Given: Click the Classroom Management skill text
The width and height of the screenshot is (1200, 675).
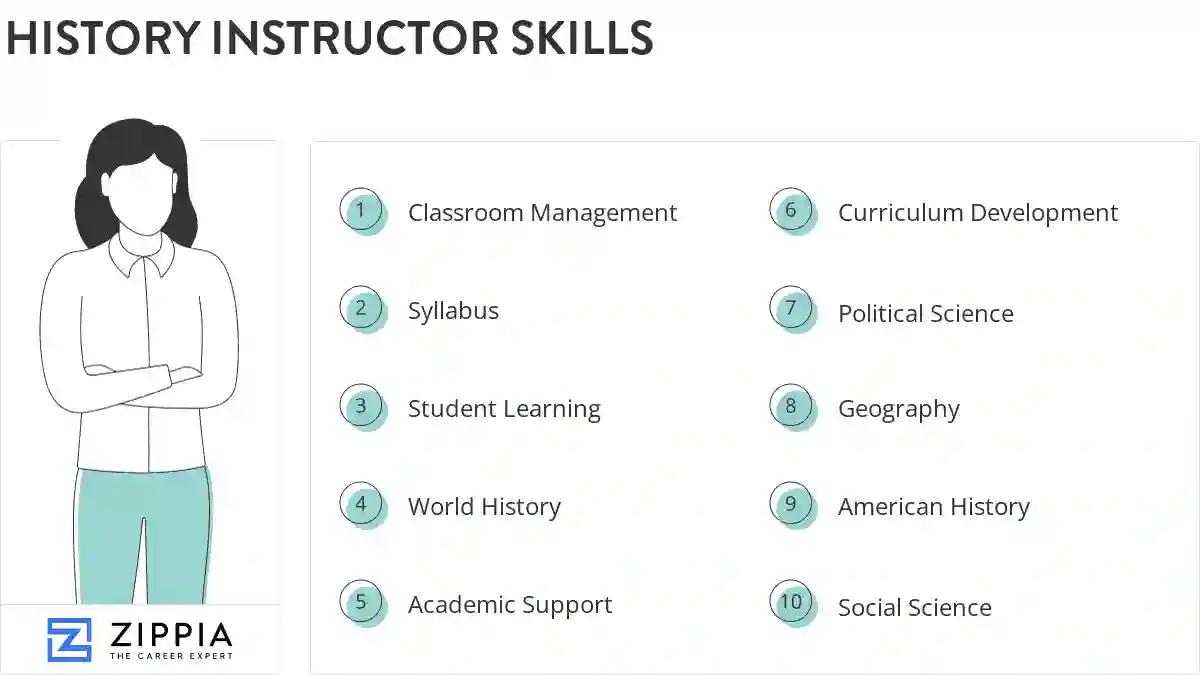Looking at the screenshot, I should 542,213.
